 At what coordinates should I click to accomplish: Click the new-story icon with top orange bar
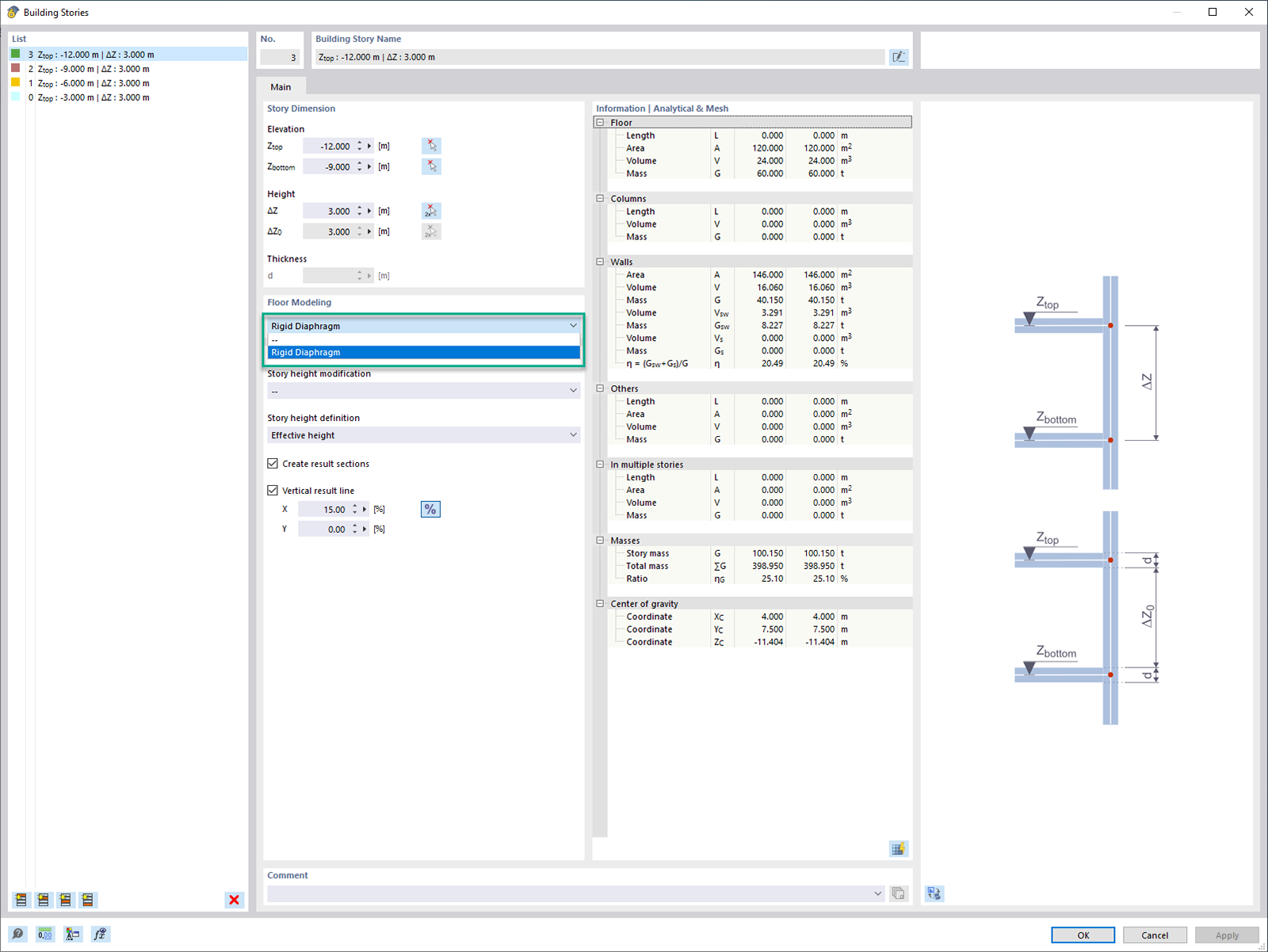[x=21, y=900]
